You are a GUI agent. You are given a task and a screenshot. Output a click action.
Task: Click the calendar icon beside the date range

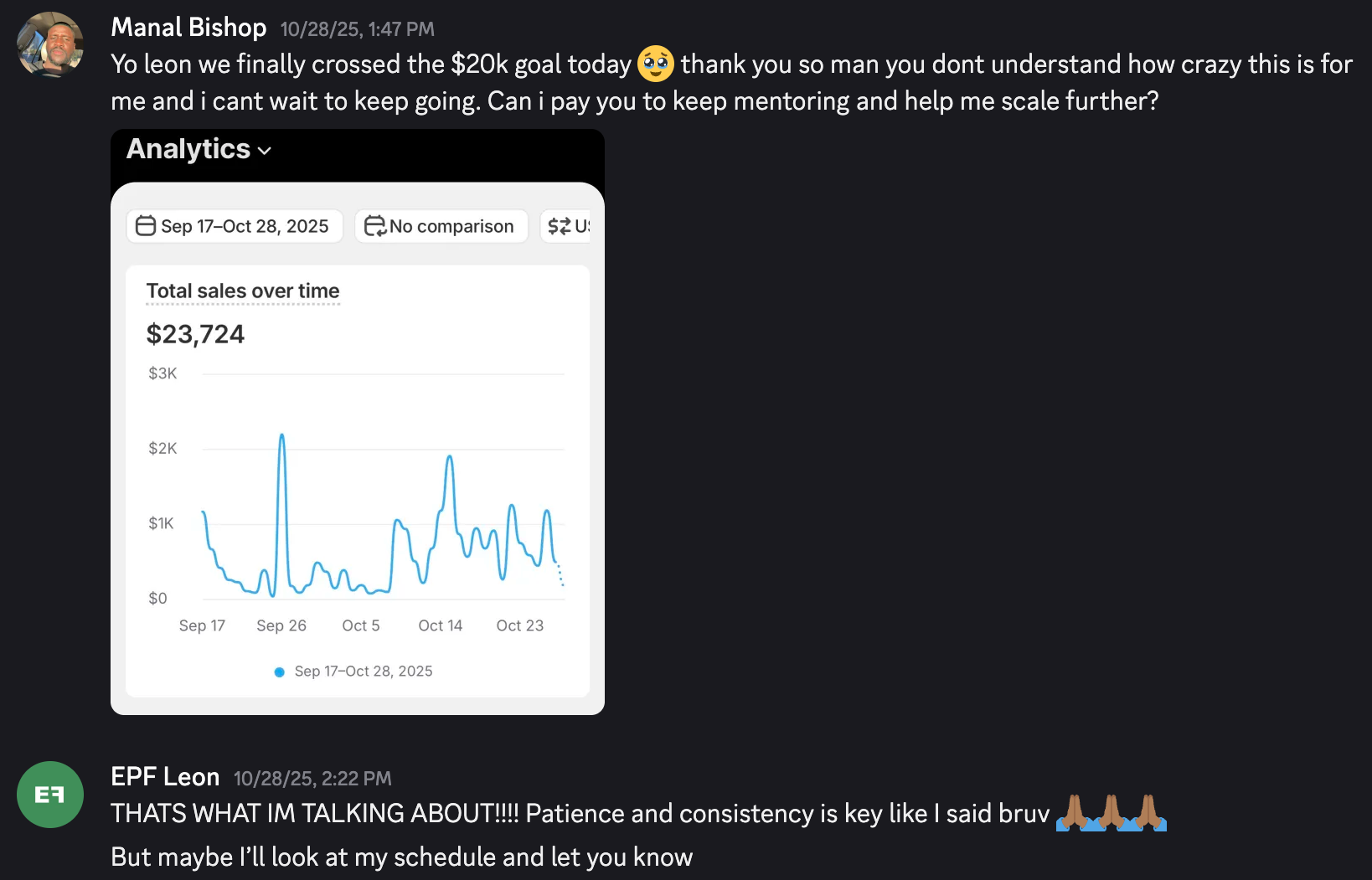(x=146, y=226)
